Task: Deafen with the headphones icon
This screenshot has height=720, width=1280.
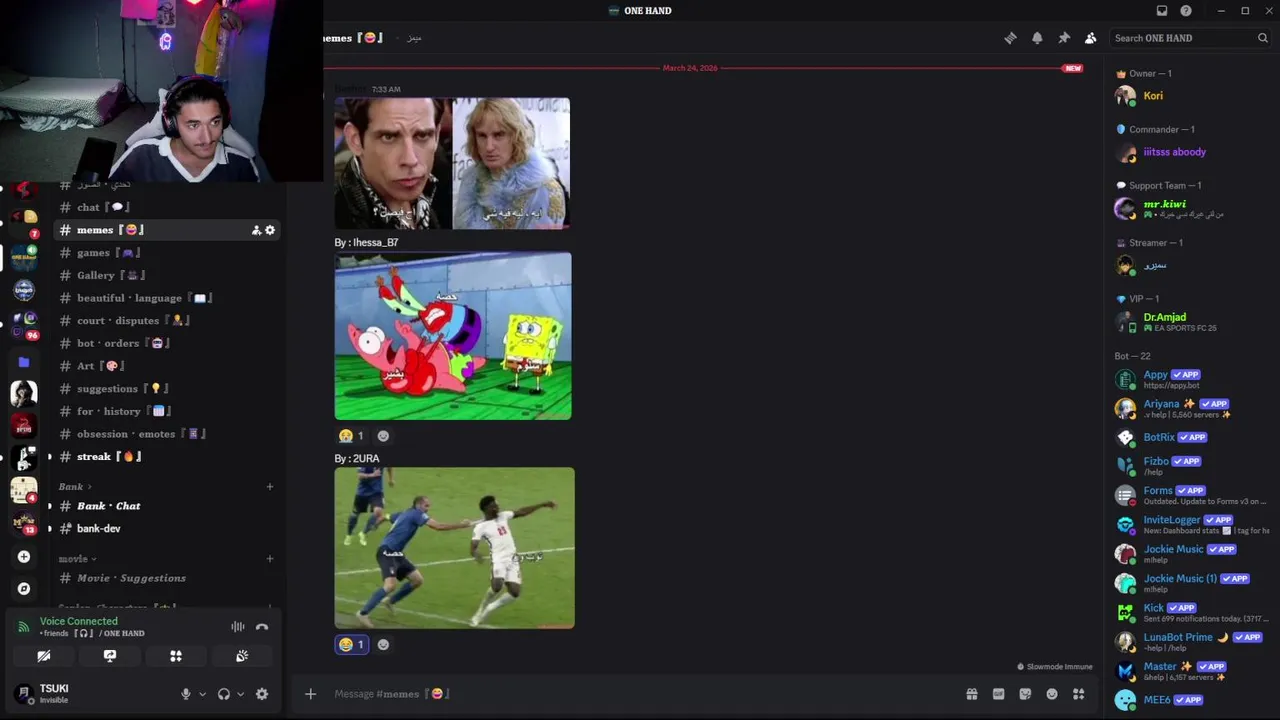Action: 224,694
